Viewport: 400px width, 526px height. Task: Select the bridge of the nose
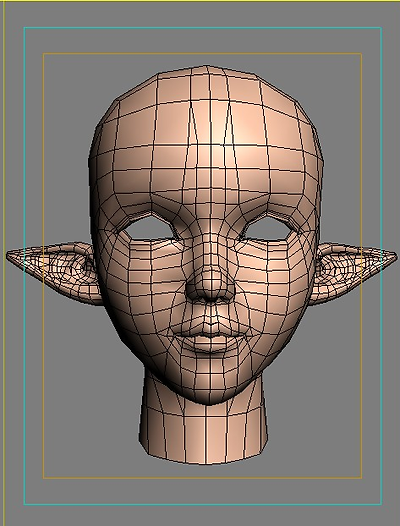(x=209, y=242)
